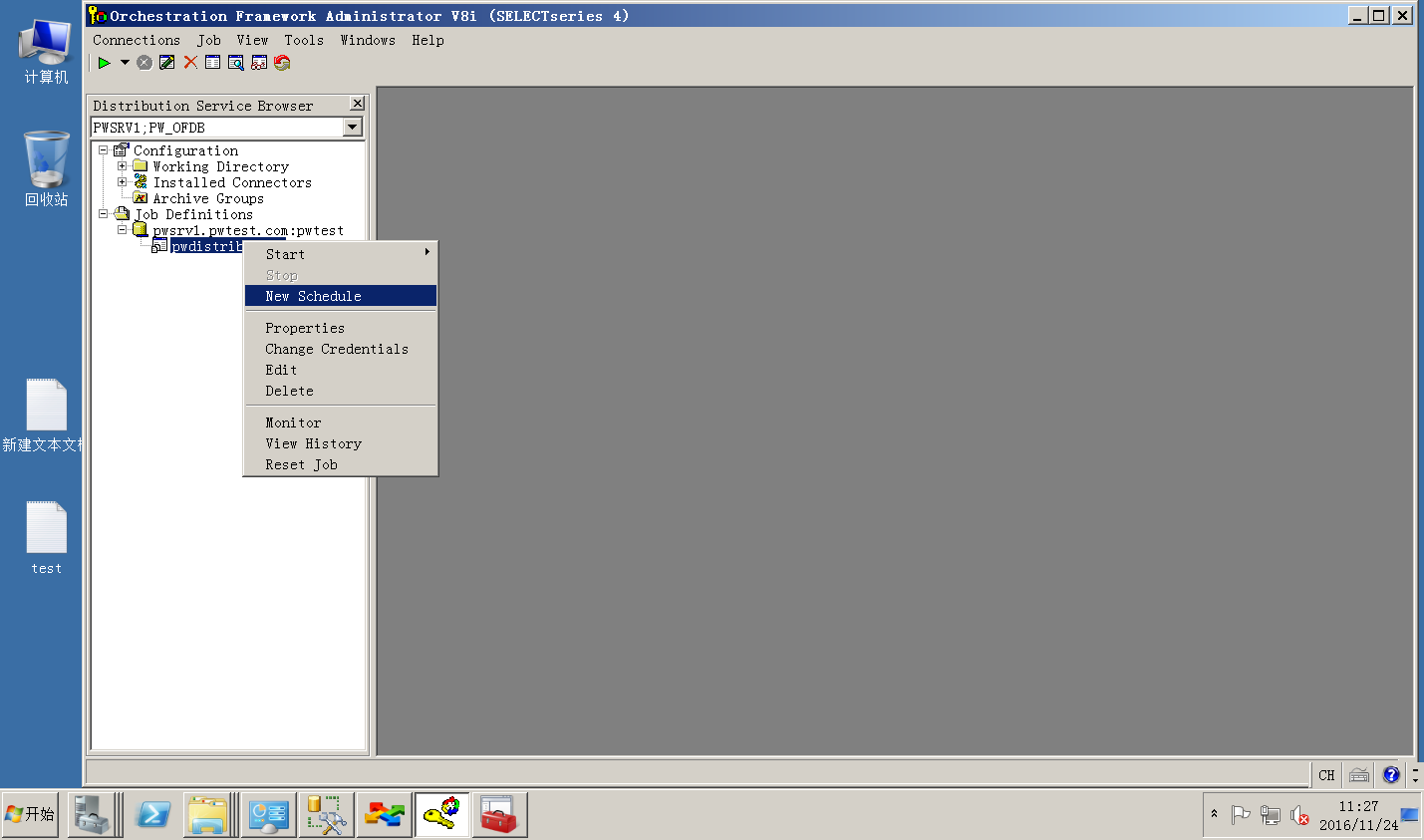Viewport: 1424px width, 840px height.
Task: Select the Archive Groups folder icon
Action: click(x=141, y=198)
